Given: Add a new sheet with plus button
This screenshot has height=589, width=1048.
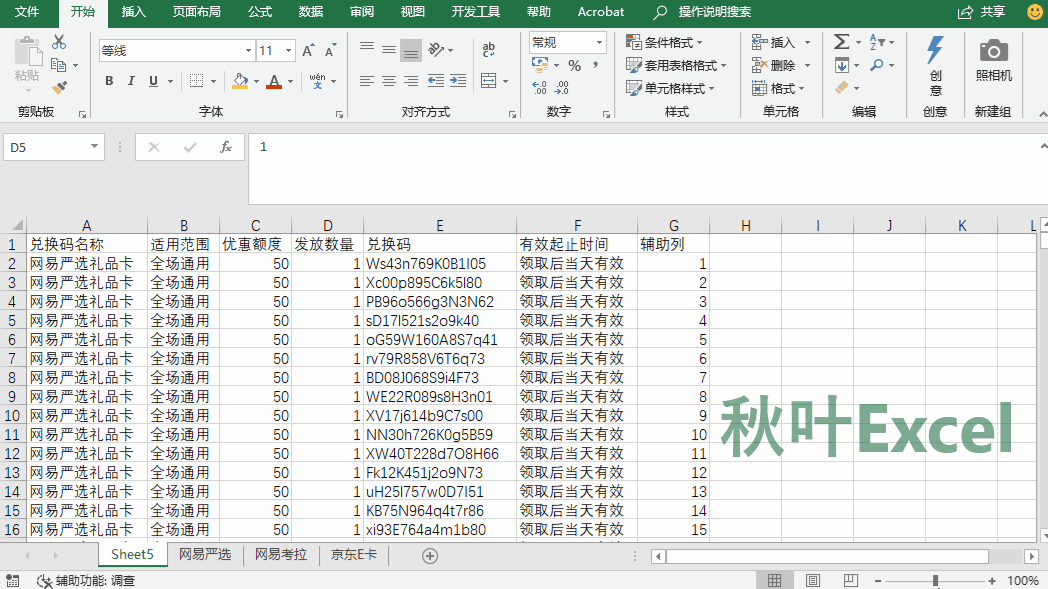Looking at the screenshot, I should 430,556.
